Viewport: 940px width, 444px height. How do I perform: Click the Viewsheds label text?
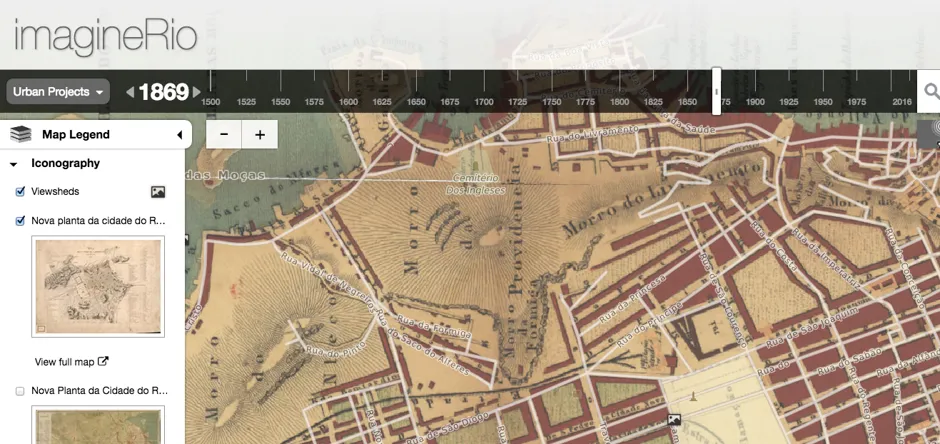tap(55, 192)
